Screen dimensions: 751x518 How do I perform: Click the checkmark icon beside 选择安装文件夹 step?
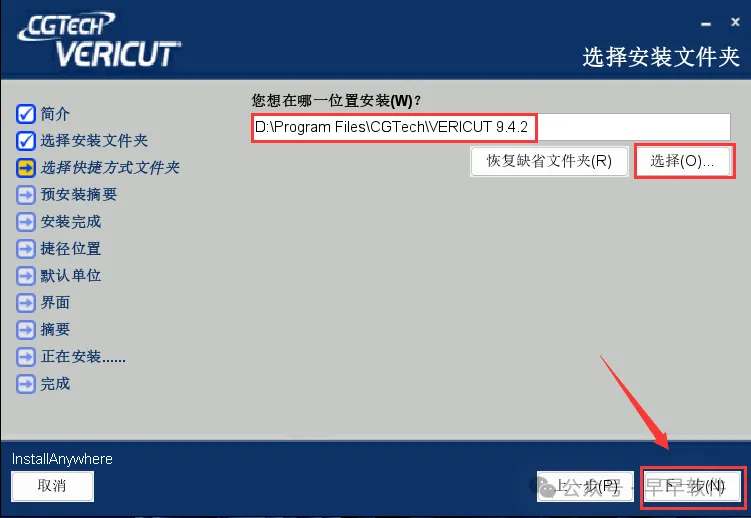[x=25, y=141]
